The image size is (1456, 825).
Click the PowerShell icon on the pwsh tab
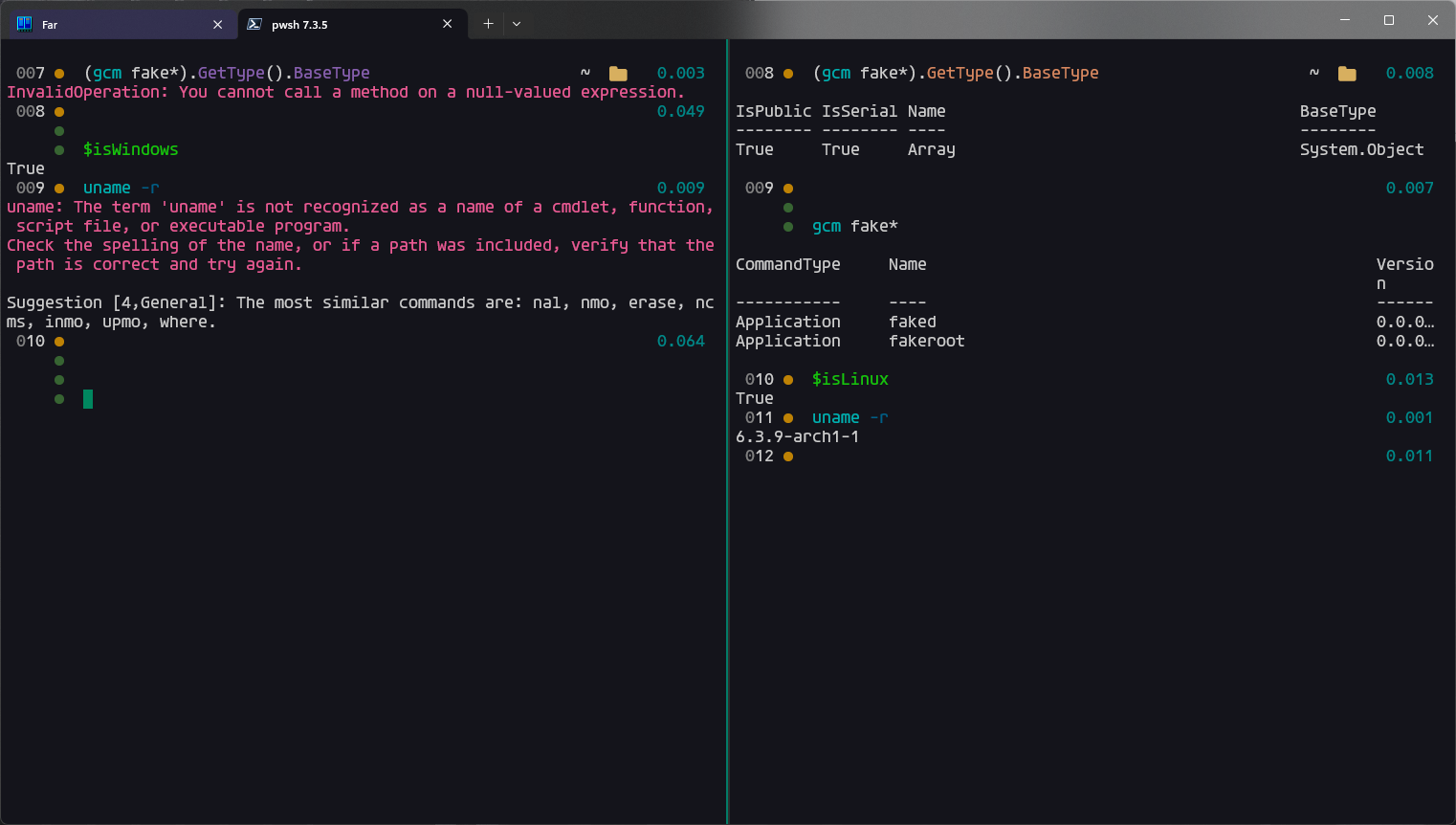[x=254, y=23]
